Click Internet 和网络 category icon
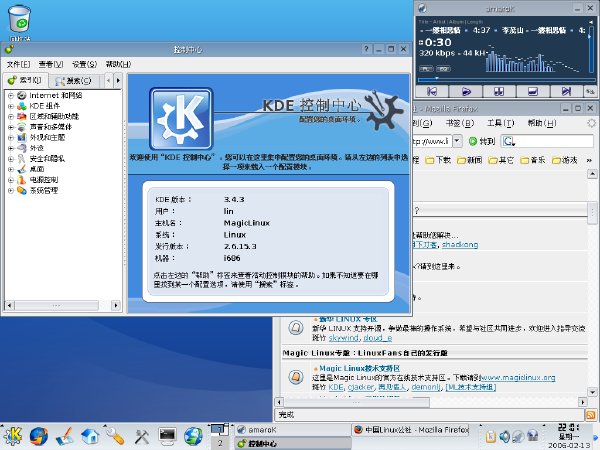This screenshot has height=450, width=600. [x=22, y=95]
